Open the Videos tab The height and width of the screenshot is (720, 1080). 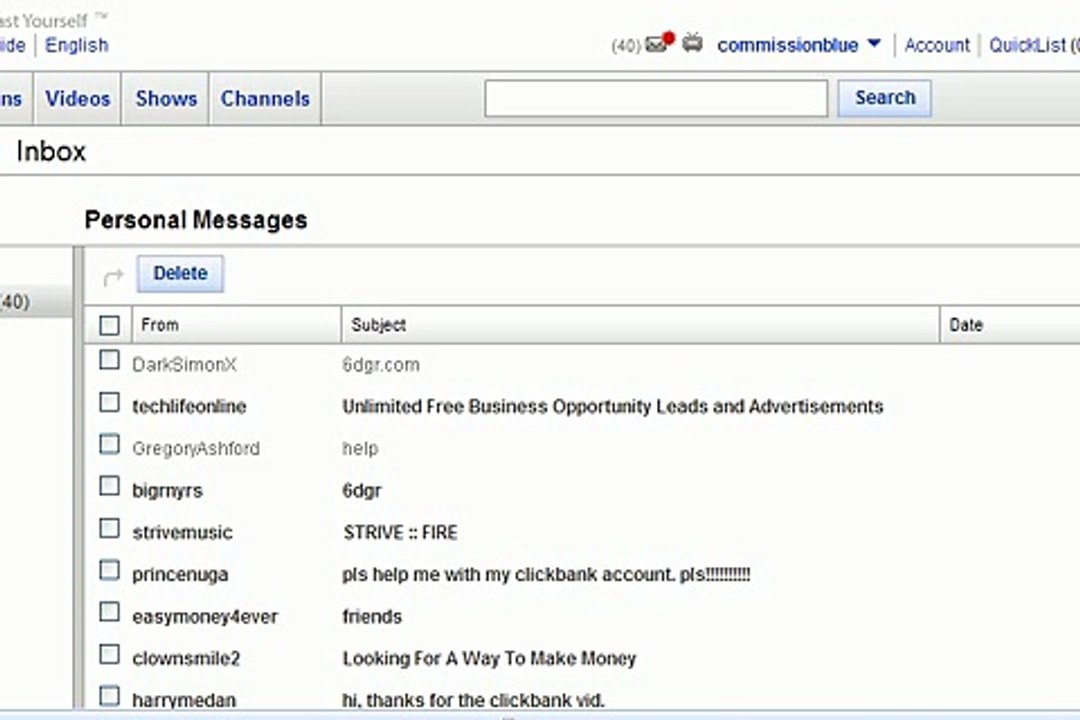pos(77,99)
